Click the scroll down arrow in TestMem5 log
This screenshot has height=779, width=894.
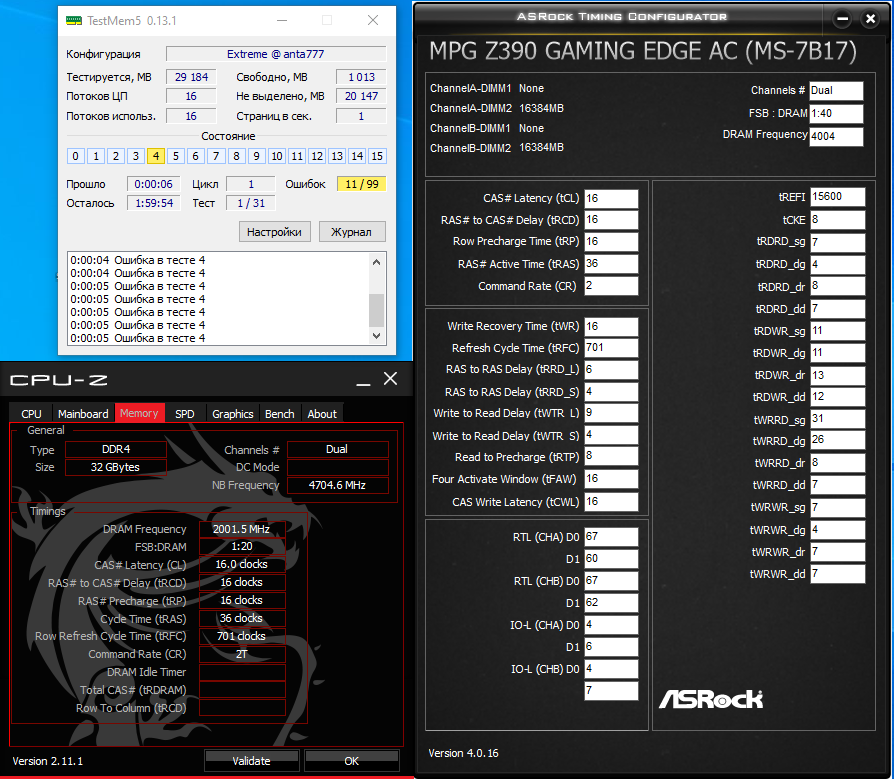[x=376, y=336]
